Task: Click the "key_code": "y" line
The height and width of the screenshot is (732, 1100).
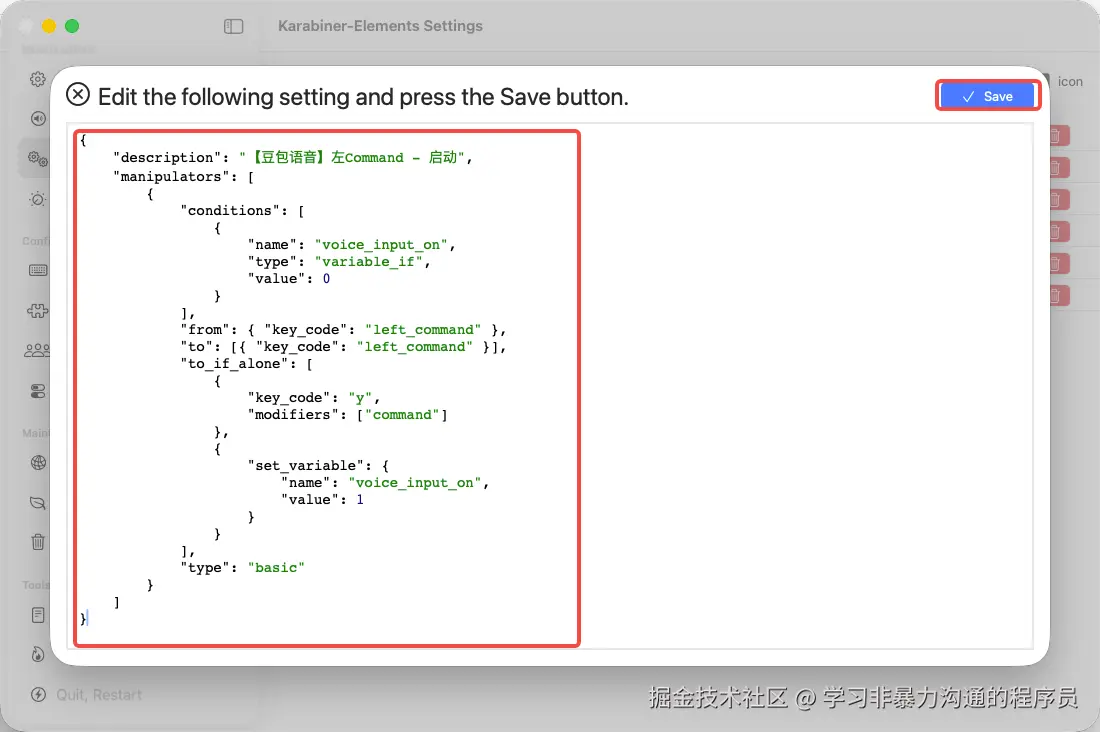Action: pos(313,398)
